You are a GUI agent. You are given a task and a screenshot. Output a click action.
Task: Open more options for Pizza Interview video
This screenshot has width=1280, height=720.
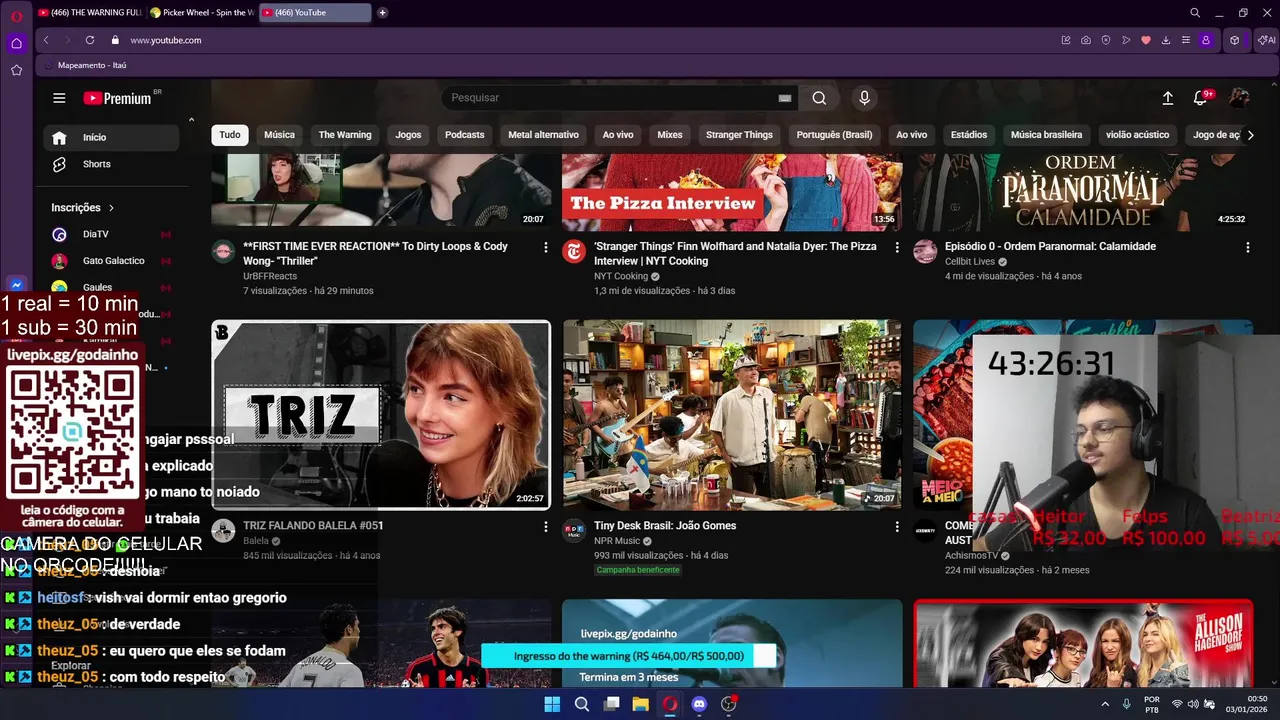[x=897, y=247]
